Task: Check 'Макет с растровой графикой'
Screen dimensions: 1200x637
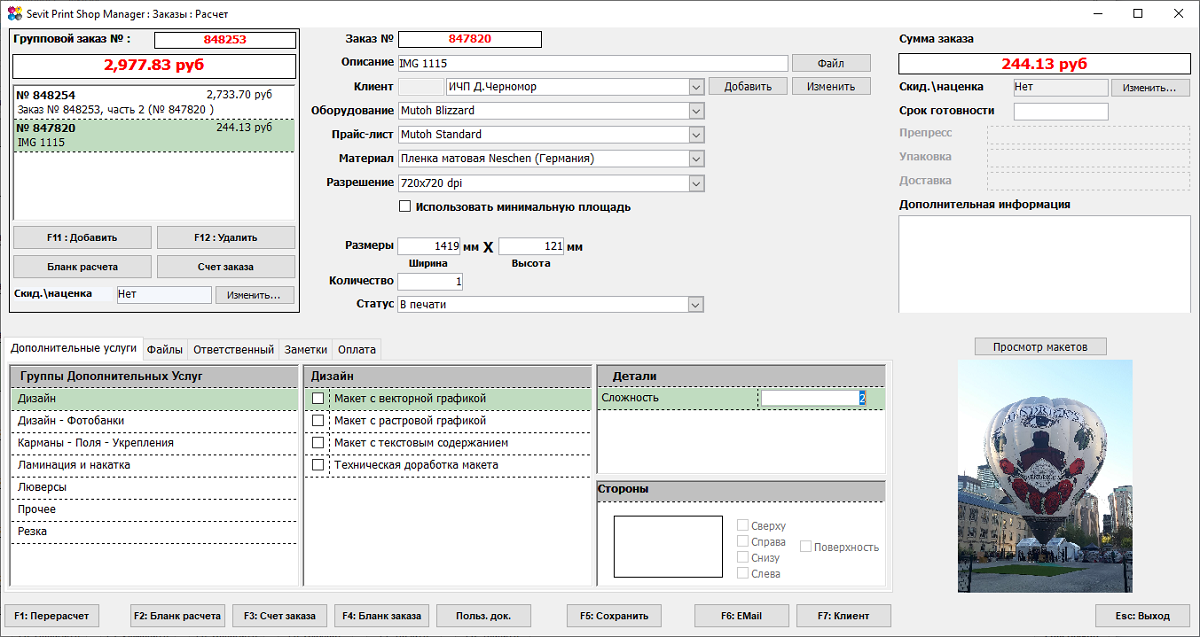Action: pyautogui.click(x=318, y=421)
